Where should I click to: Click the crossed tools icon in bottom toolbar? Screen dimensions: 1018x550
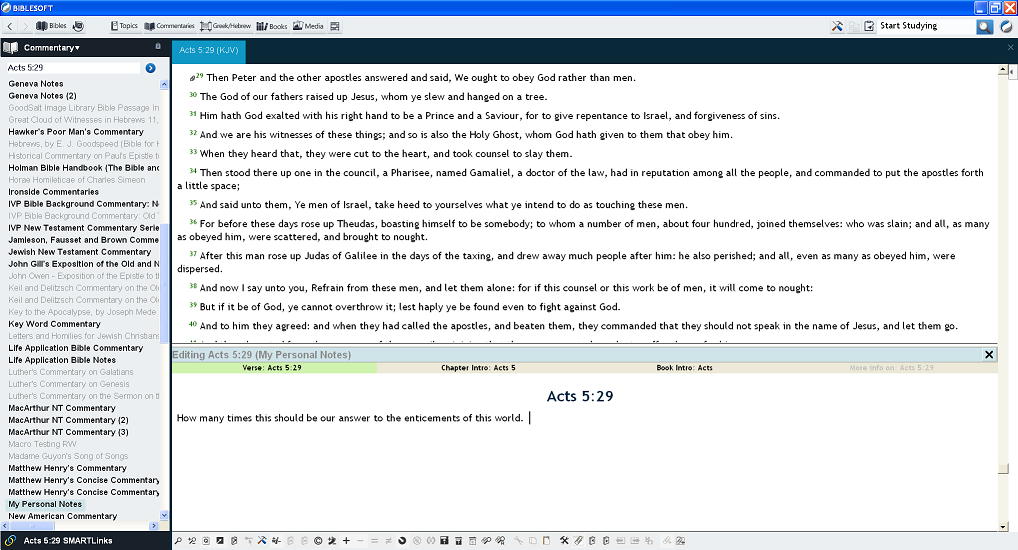262,540
